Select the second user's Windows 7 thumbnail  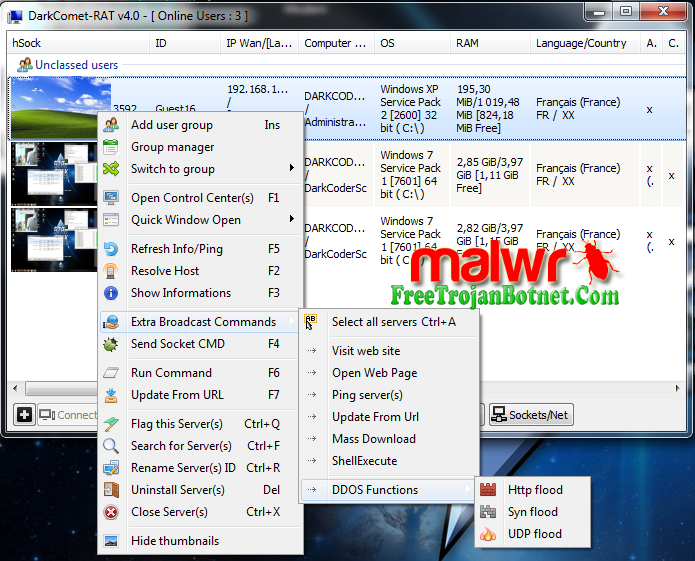[x=54, y=174]
